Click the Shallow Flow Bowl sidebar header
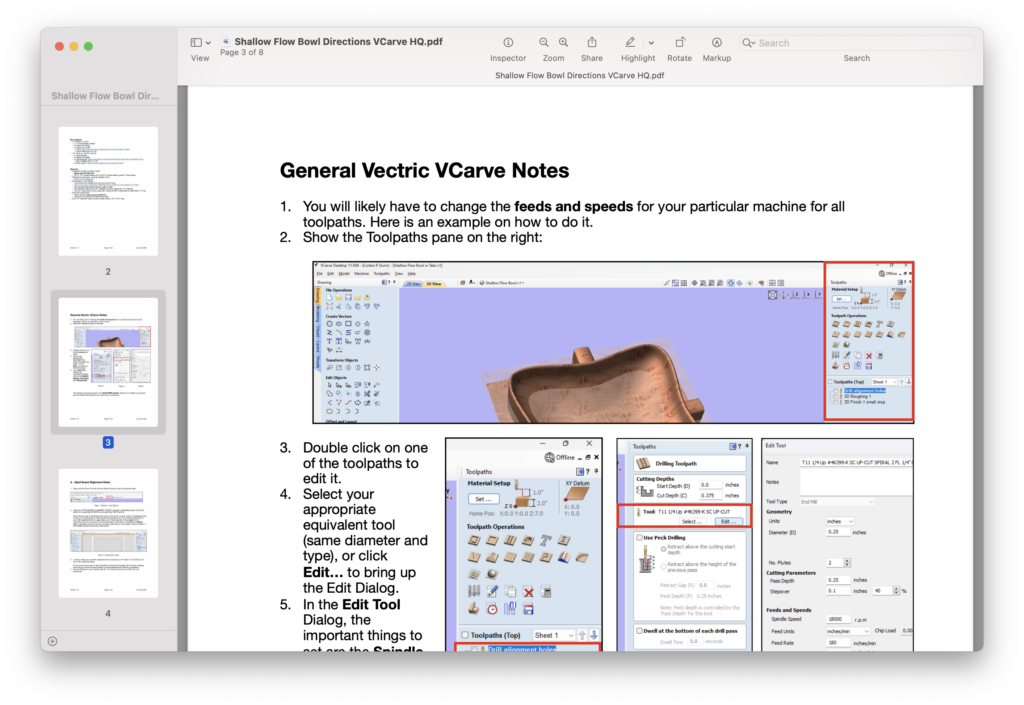This screenshot has width=1024, height=705. (x=106, y=96)
